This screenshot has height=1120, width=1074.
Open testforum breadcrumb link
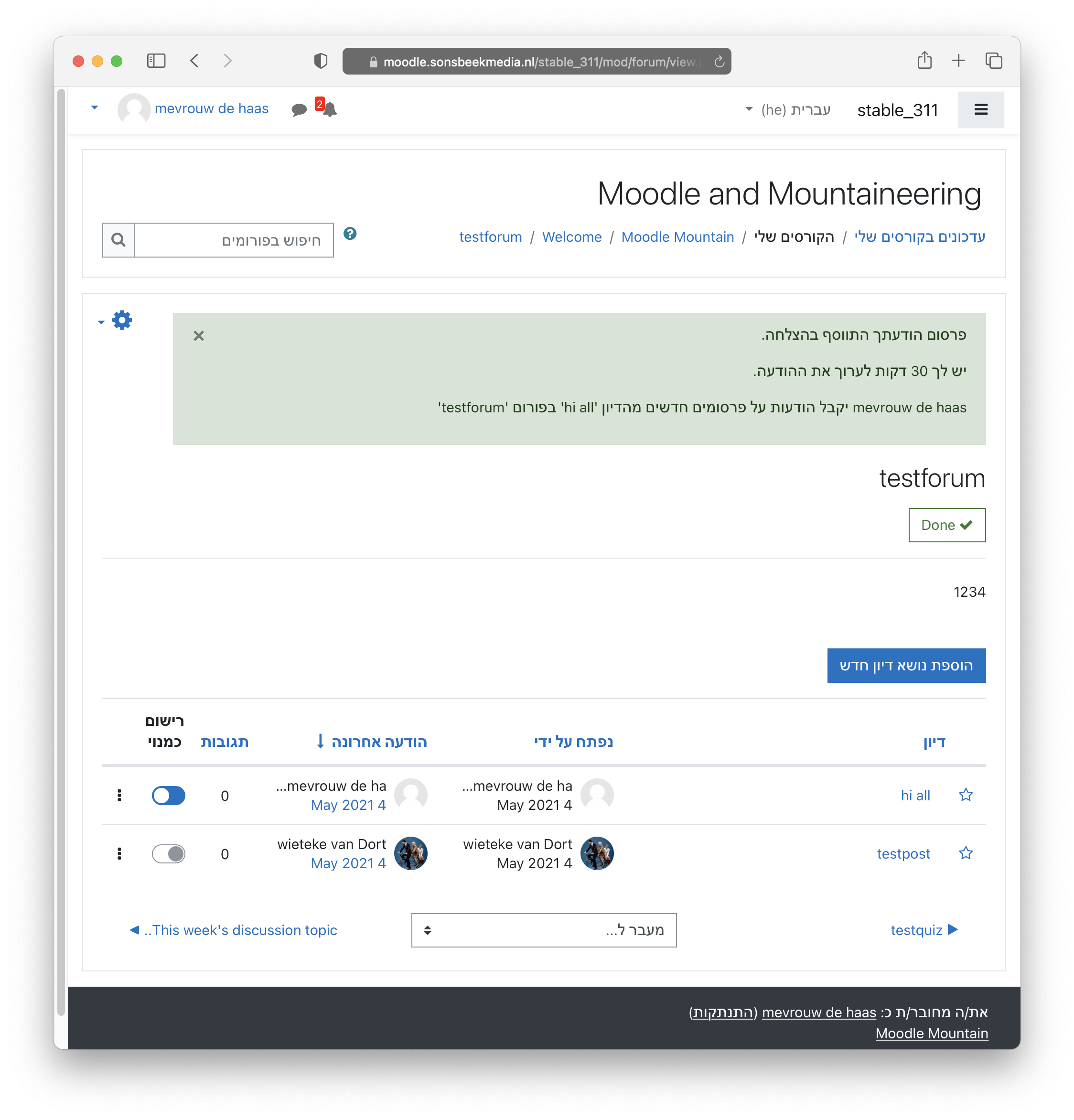490,237
